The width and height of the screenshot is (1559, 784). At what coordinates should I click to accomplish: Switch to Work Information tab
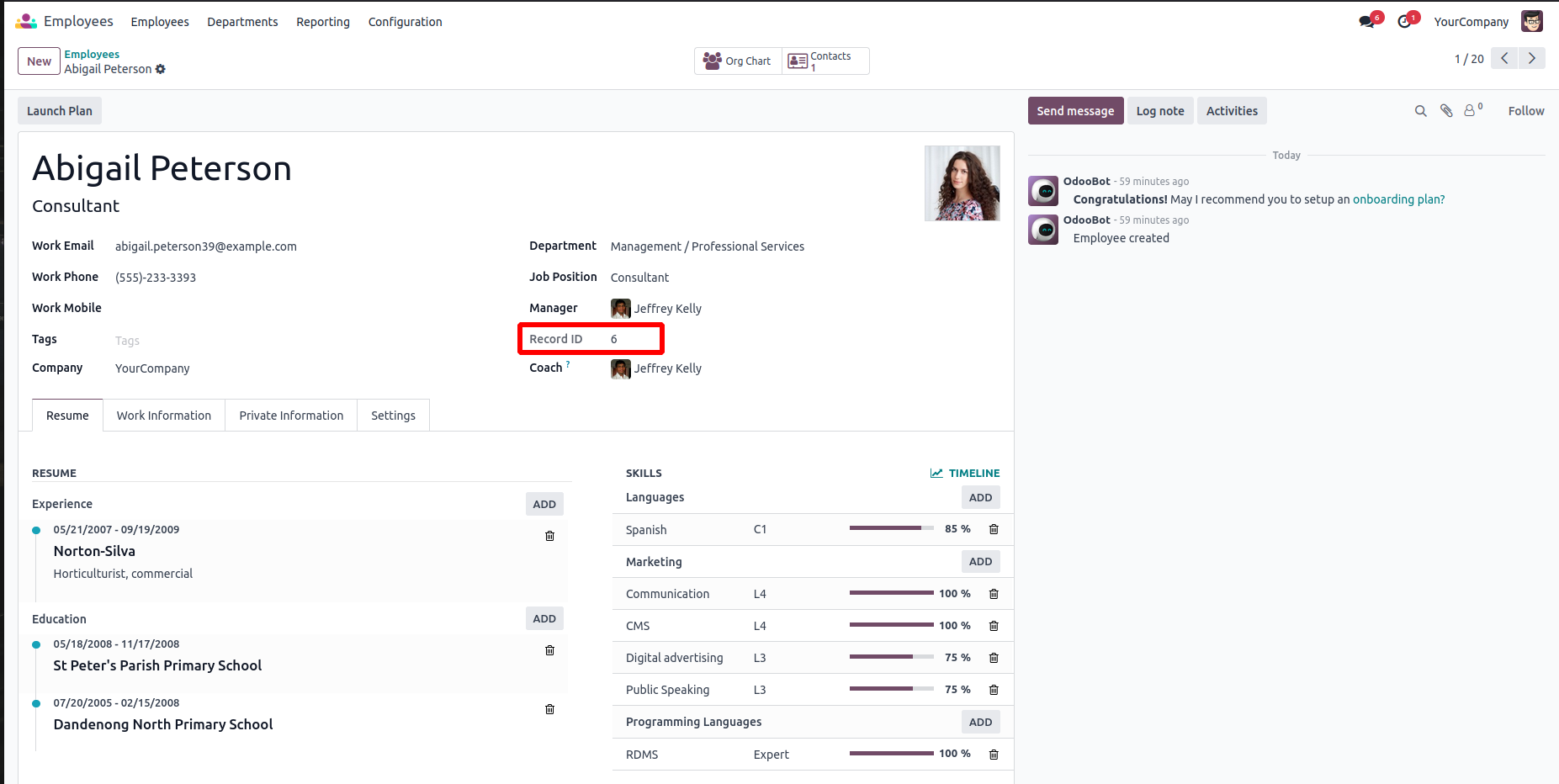(164, 416)
